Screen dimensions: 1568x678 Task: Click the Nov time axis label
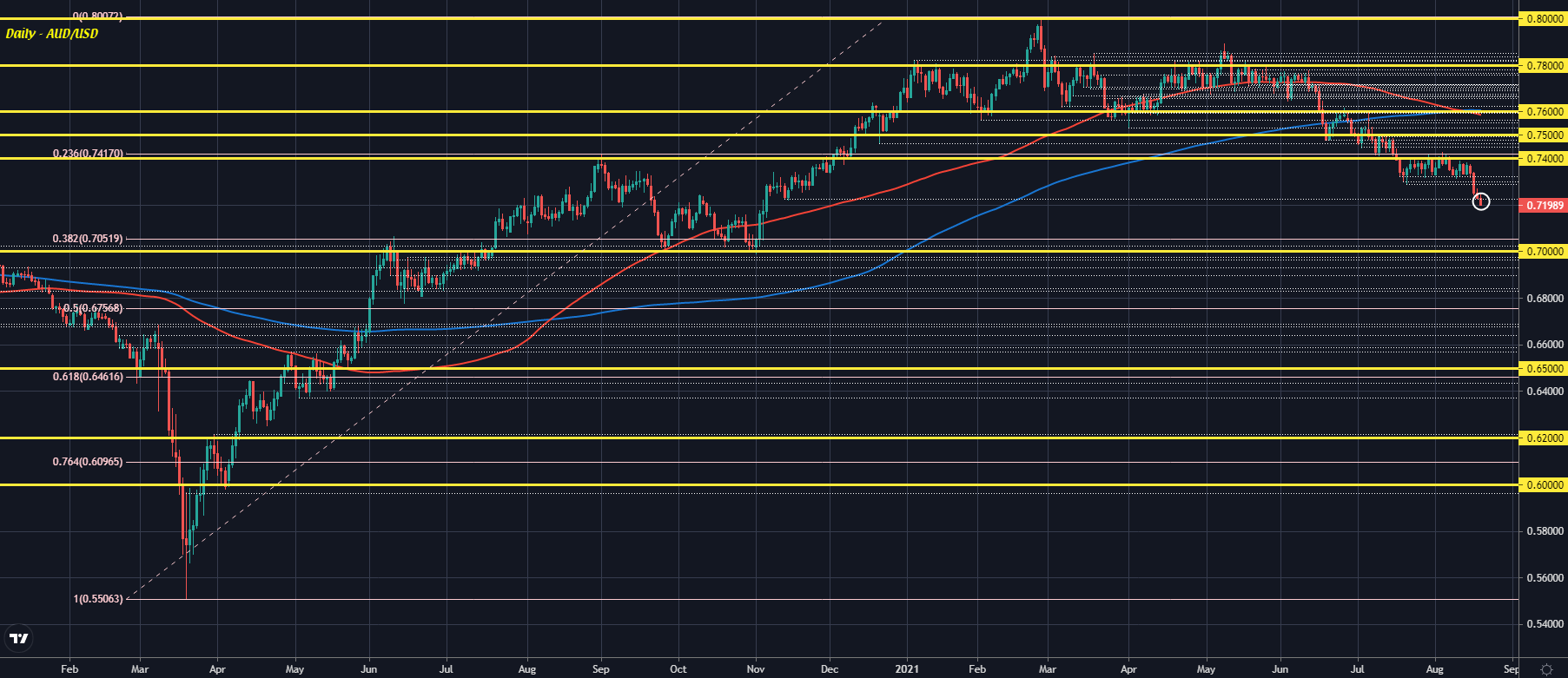click(756, 669)
